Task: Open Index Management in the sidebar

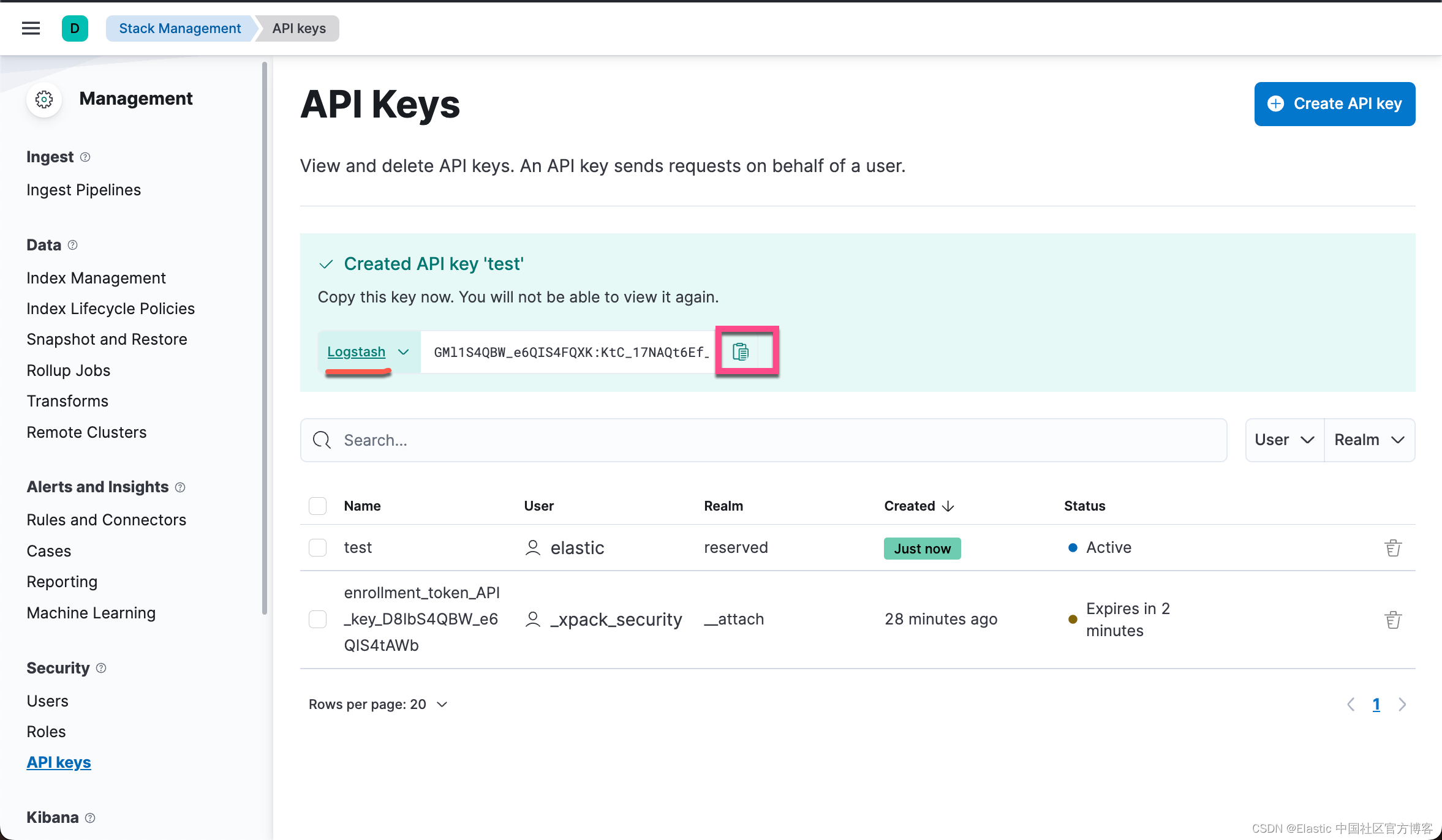Action: pyautogui.click(x=96, y=278)
